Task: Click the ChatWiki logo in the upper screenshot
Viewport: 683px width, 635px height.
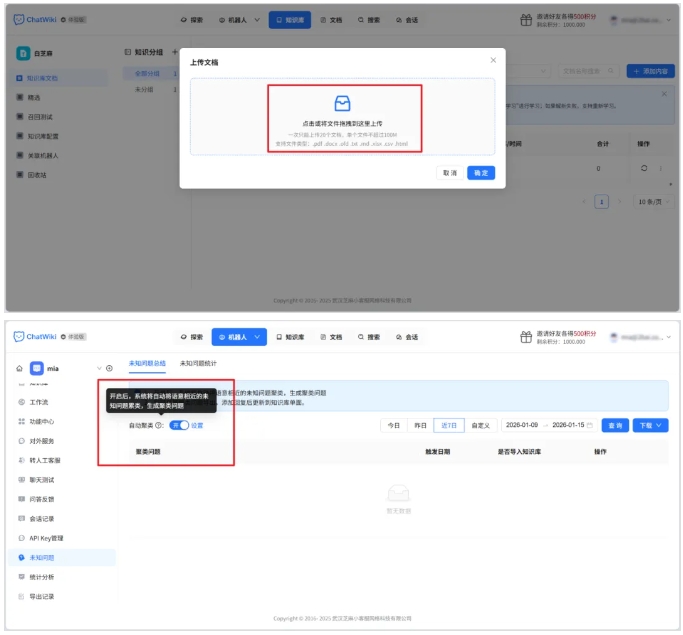Action: pos(35,20)
